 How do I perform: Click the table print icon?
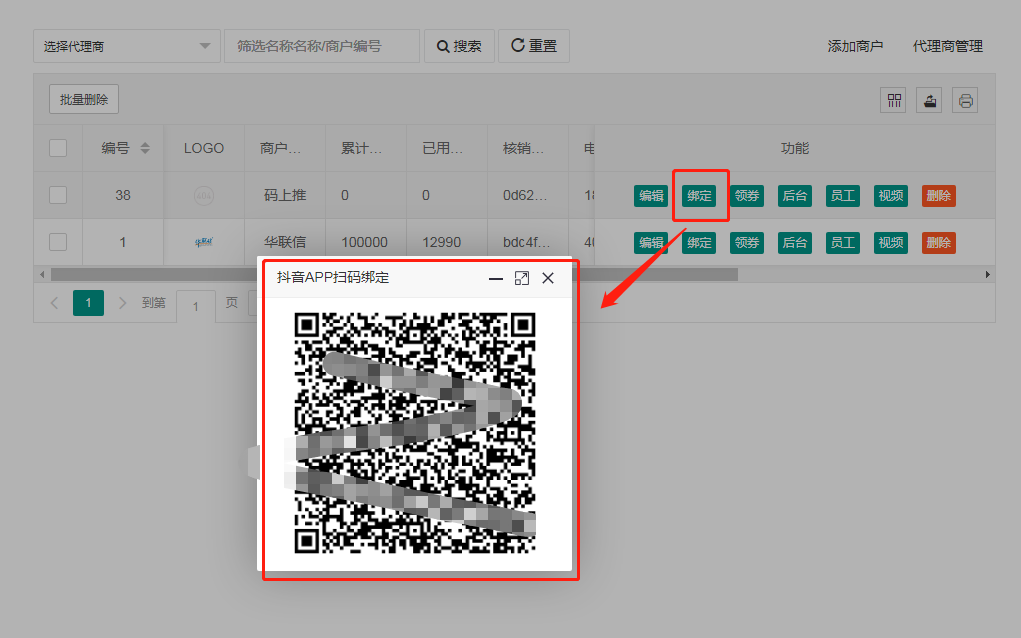tap(966, 100)
